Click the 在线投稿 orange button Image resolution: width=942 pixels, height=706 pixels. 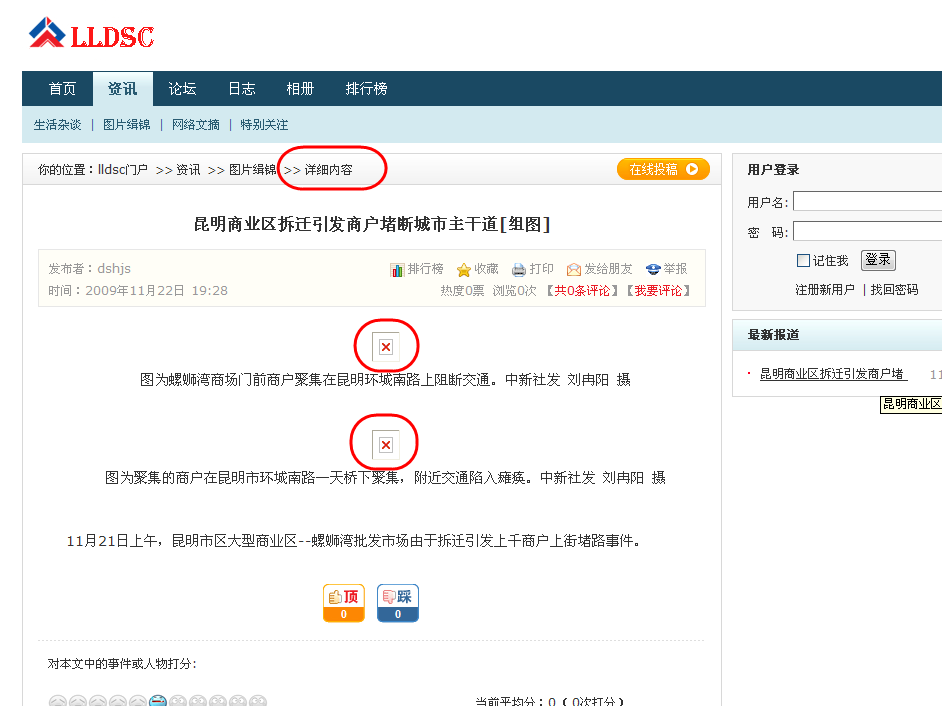click(x=663, y=169)
